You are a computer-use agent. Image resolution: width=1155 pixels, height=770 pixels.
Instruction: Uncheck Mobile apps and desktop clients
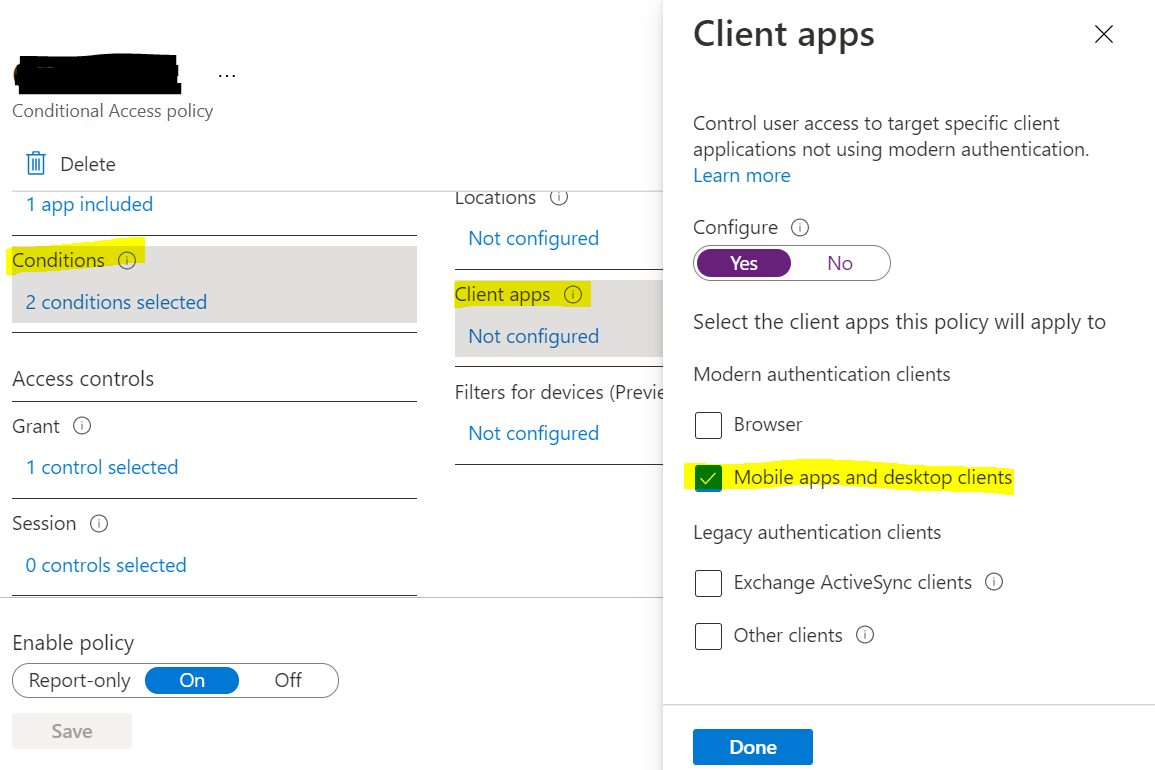pyautogui.click(x=708, y=478)
